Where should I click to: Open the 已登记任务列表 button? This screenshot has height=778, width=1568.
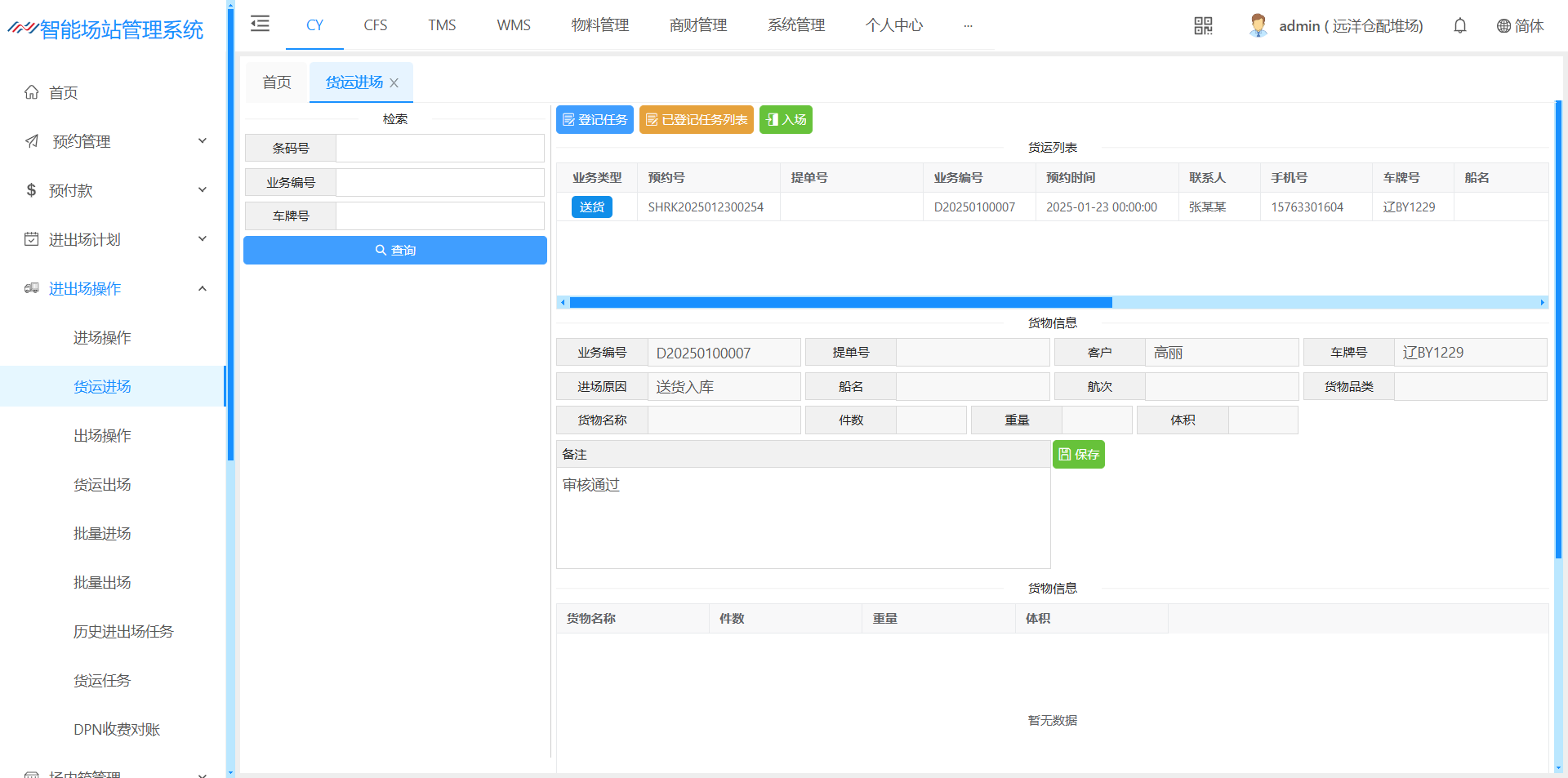(x=696, y=120)
